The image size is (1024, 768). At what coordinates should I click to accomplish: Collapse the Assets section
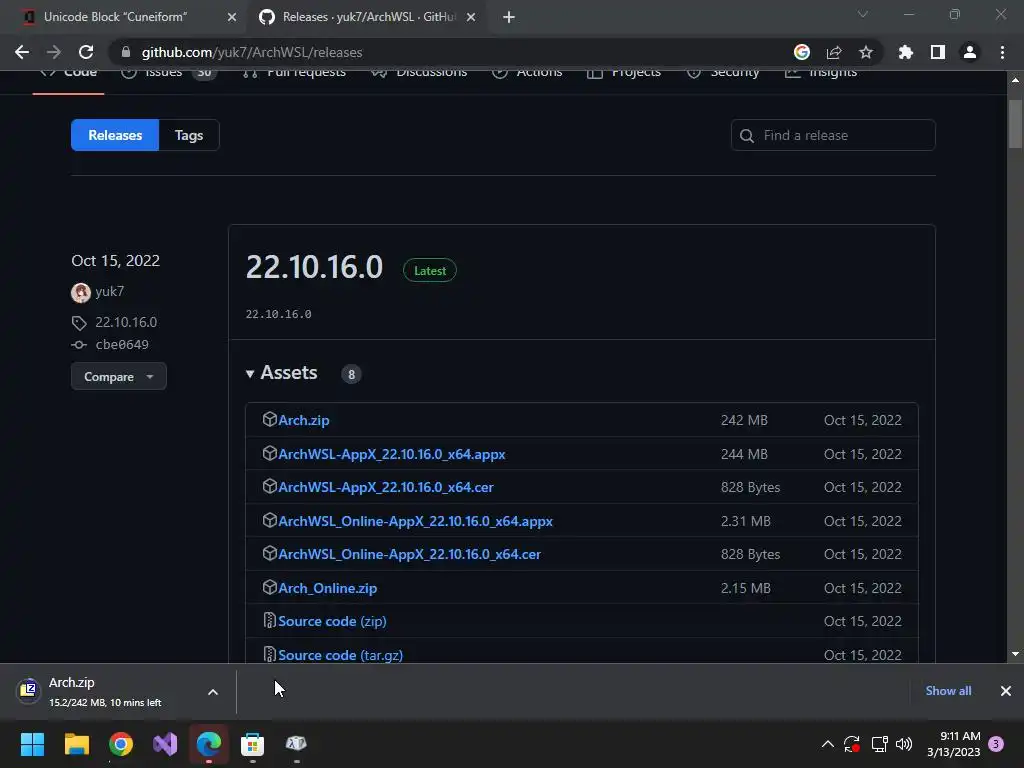click(281, 373)
